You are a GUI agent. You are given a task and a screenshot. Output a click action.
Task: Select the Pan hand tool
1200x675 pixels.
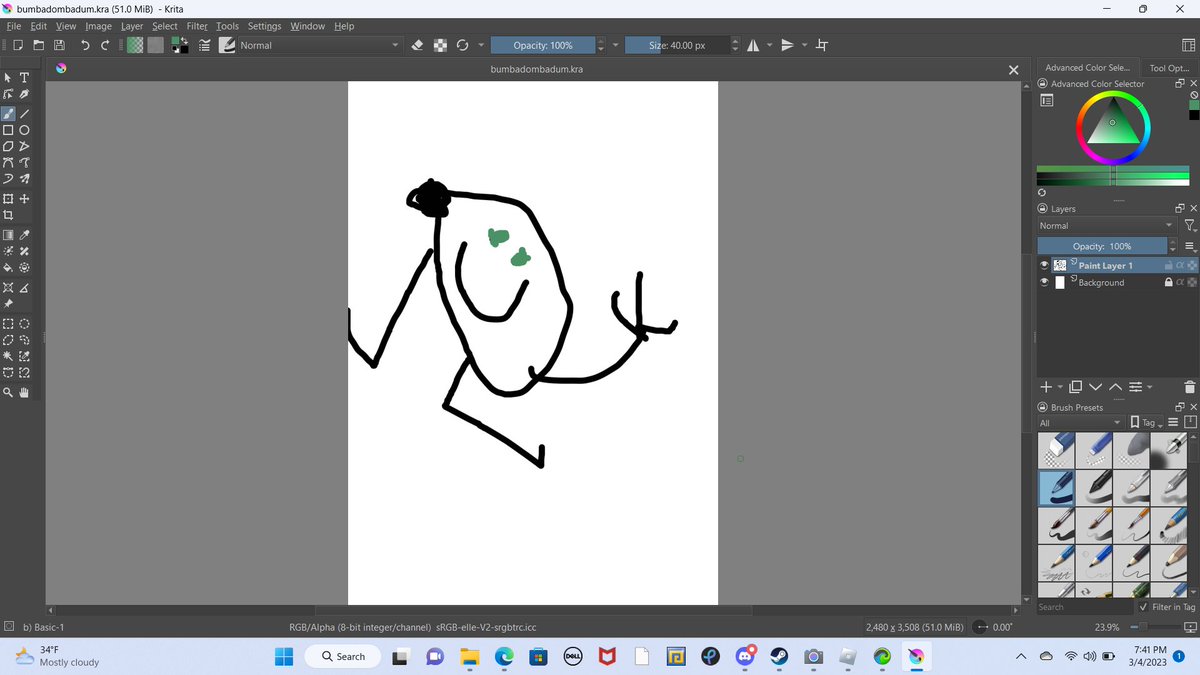[25, 393]
